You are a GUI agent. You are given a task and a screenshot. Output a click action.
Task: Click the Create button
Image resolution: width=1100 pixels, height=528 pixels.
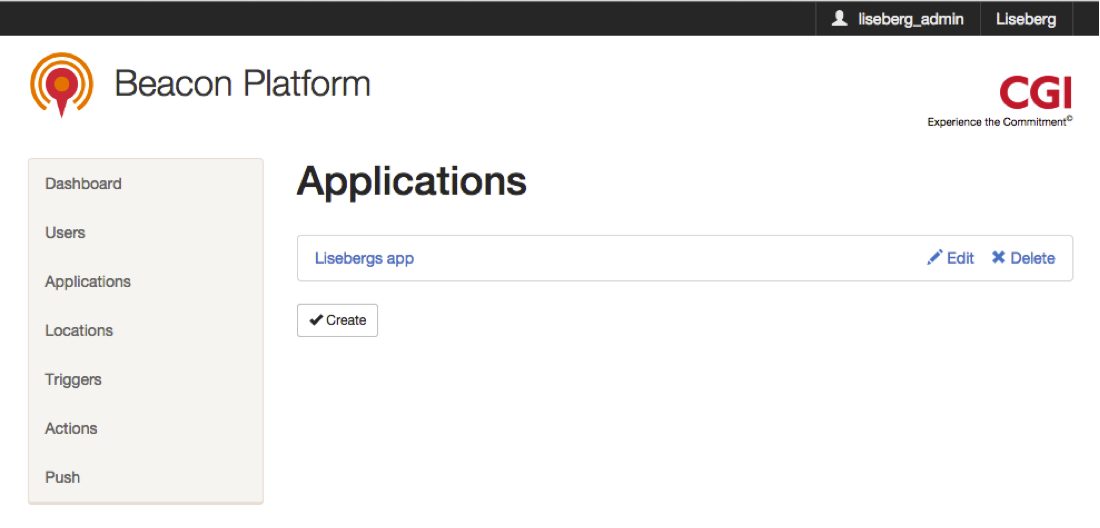337,320
